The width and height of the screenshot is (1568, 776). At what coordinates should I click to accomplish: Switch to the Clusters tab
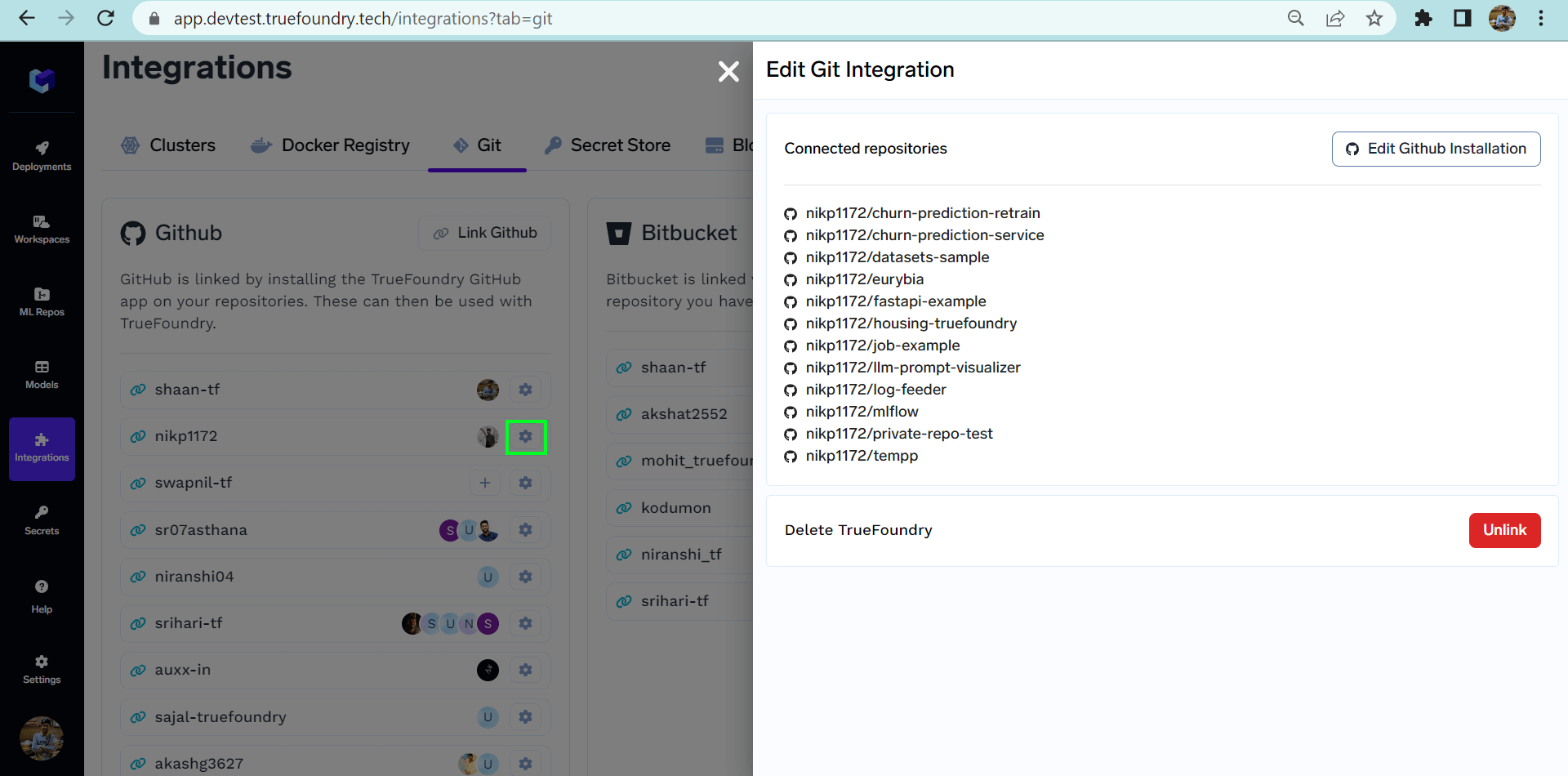click(x=168, y=145)
